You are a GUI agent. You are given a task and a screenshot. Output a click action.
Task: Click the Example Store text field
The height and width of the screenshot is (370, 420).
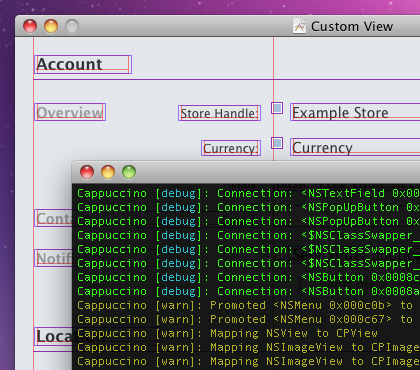pyautogui.click(x=355, y=112)
